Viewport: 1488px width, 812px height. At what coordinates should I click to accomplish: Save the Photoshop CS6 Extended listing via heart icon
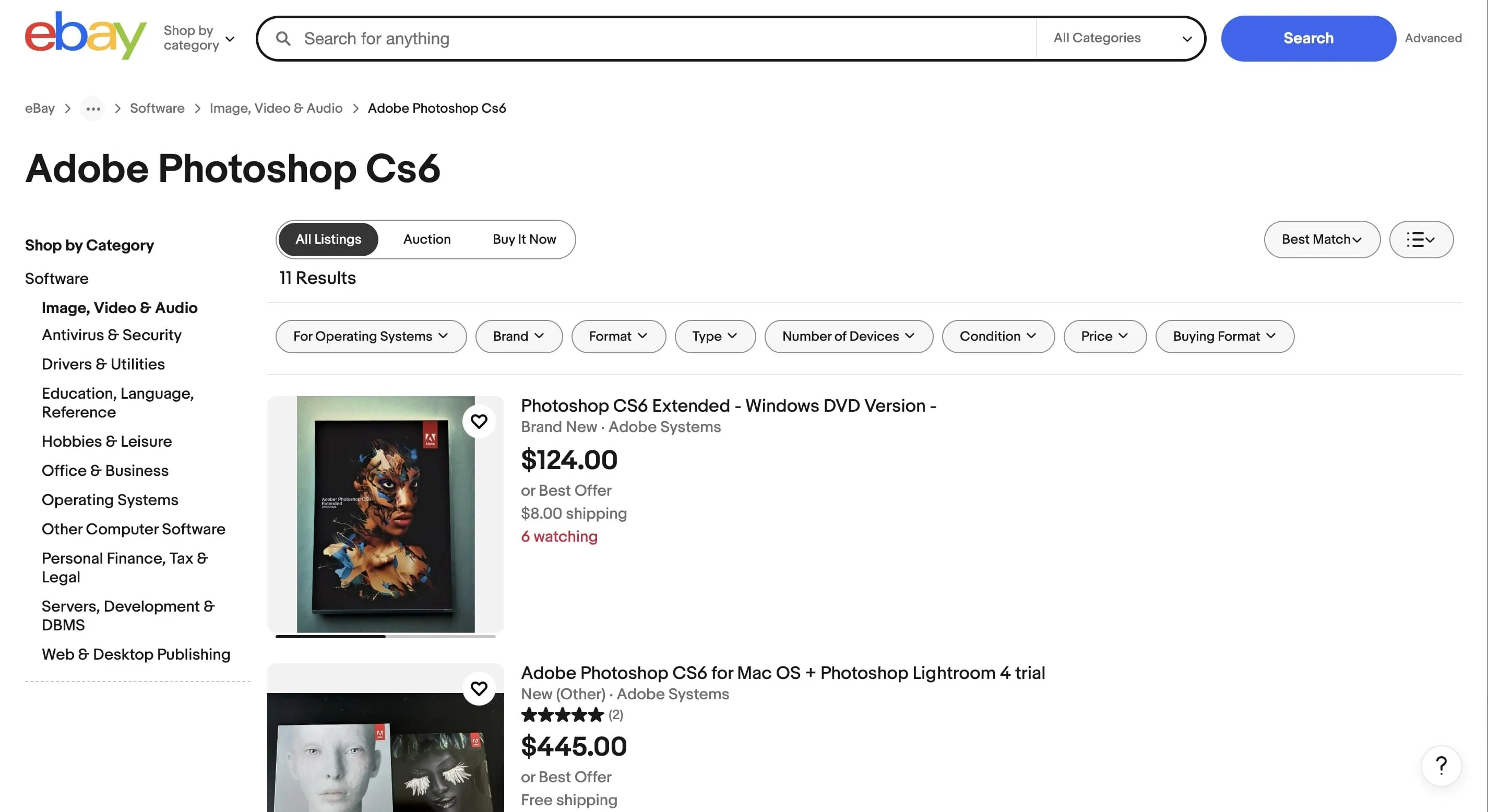(x=479, y=421)
